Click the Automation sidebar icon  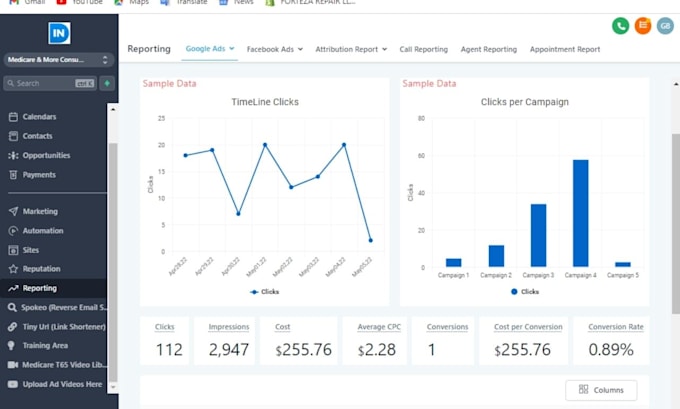[x=13, y=231]
